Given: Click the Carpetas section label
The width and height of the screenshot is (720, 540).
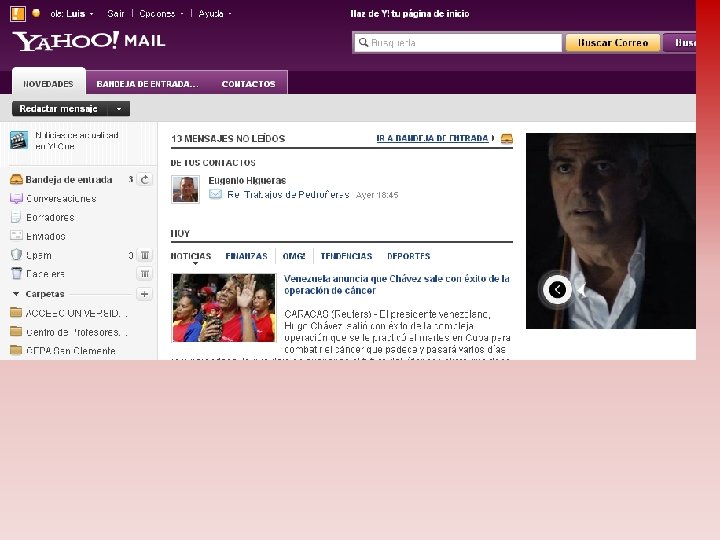Looking at the screenshot, I should click(45, 294).
